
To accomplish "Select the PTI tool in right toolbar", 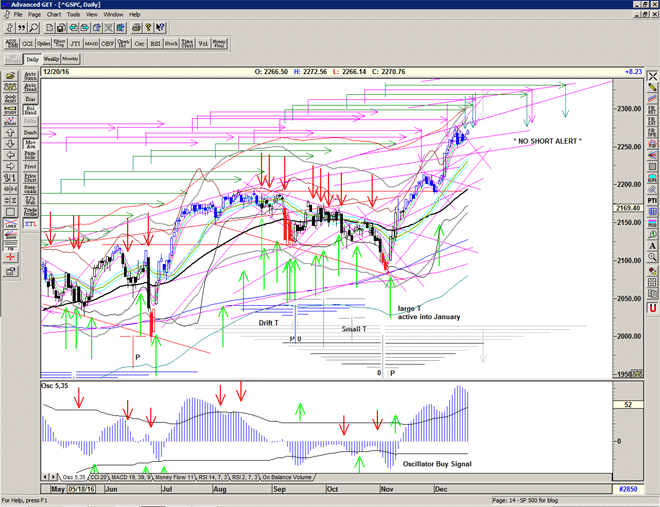I will coord(652,200).
